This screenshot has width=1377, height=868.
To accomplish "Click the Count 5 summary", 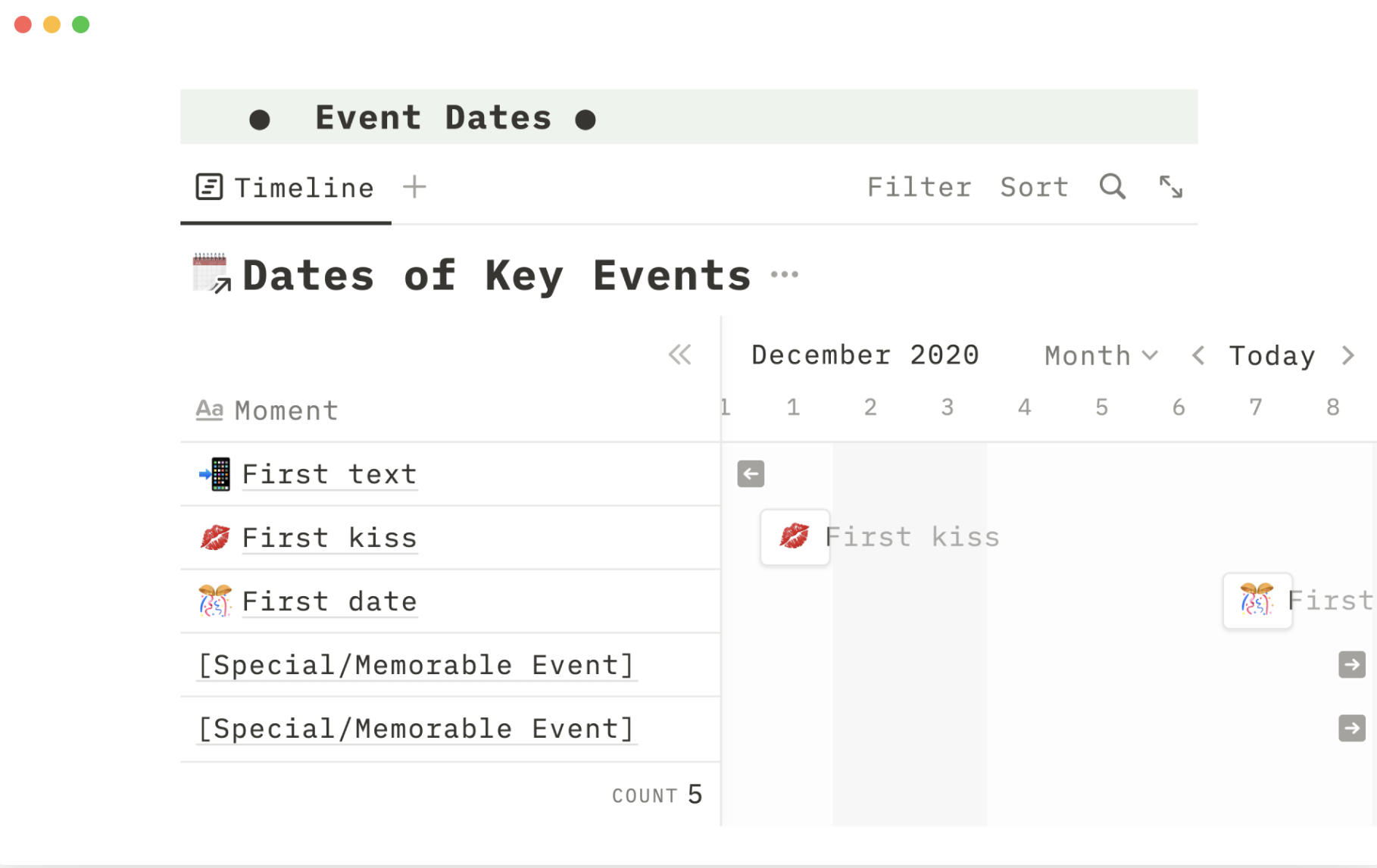I will (x=657, y=795).
